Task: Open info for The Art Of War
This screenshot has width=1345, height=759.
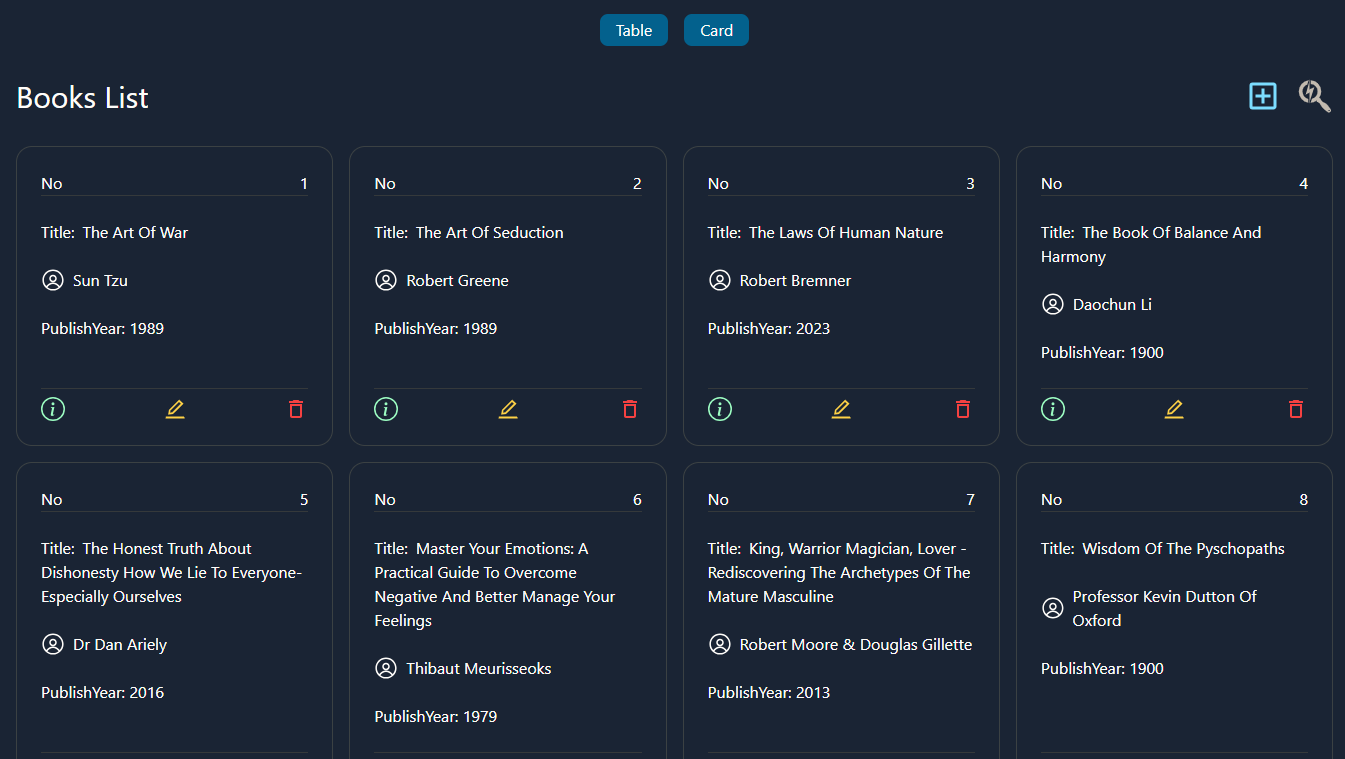Action: [53, 409]
